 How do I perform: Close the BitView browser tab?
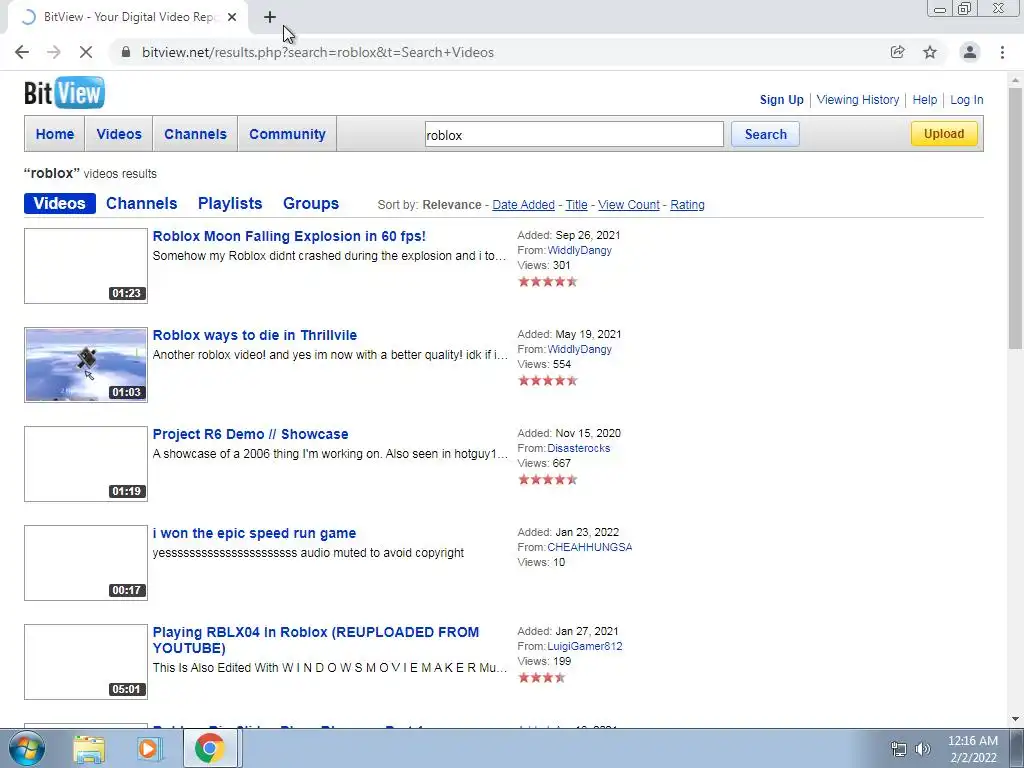coord(232,17)
